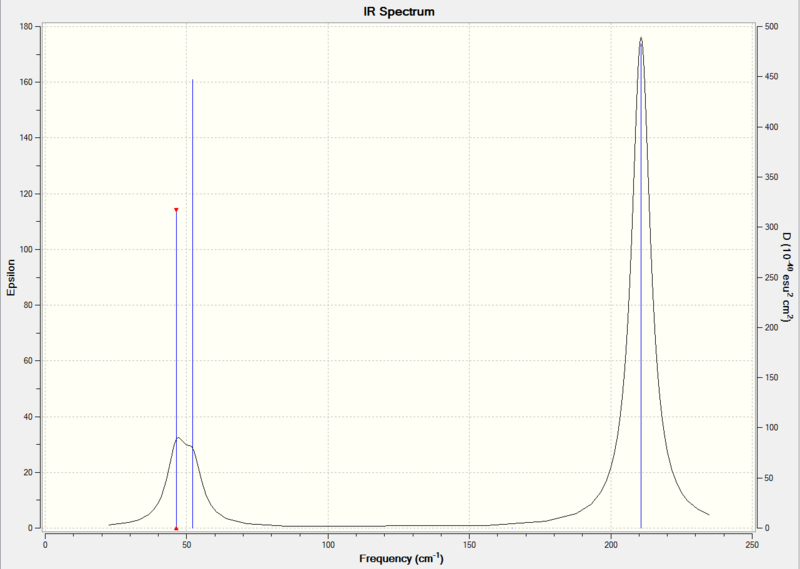Click the 80 tick label on the Epsilon axis
This screenshot has height=569, width=800.
pos(29,305)
